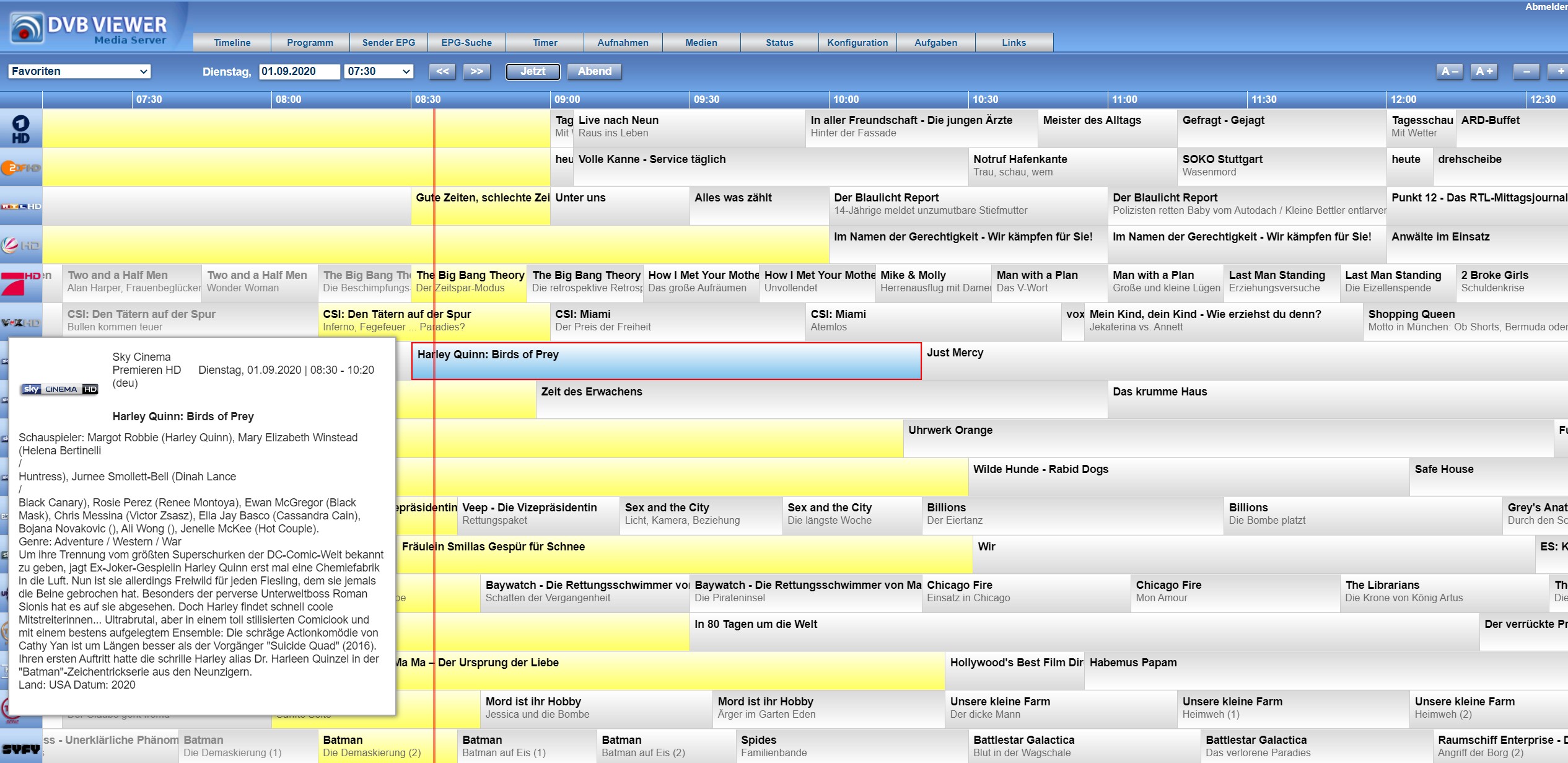This screenshot has width=1568, height=763.
Task: Open the Medien tab
Action: 701,42
